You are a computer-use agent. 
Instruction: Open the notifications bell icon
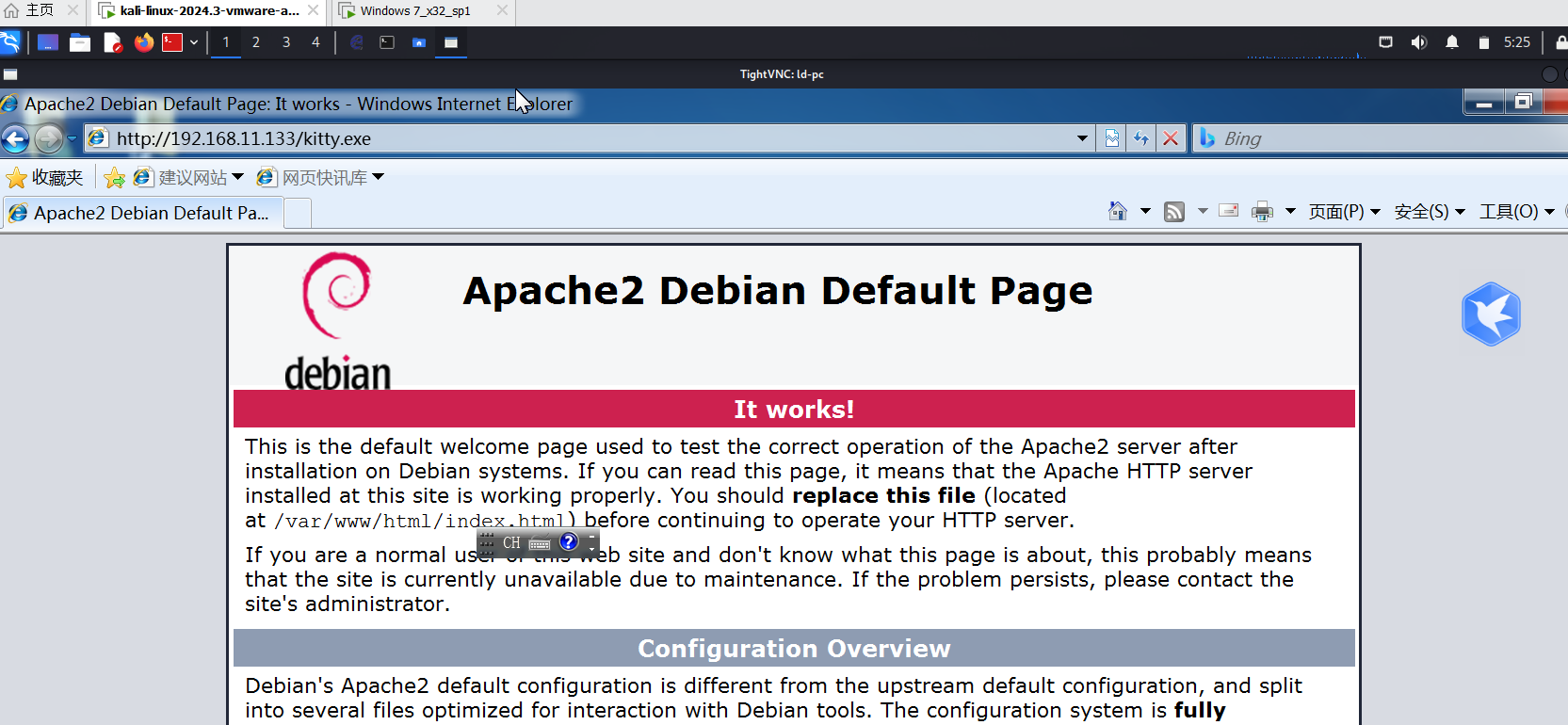coord(1452,42)
